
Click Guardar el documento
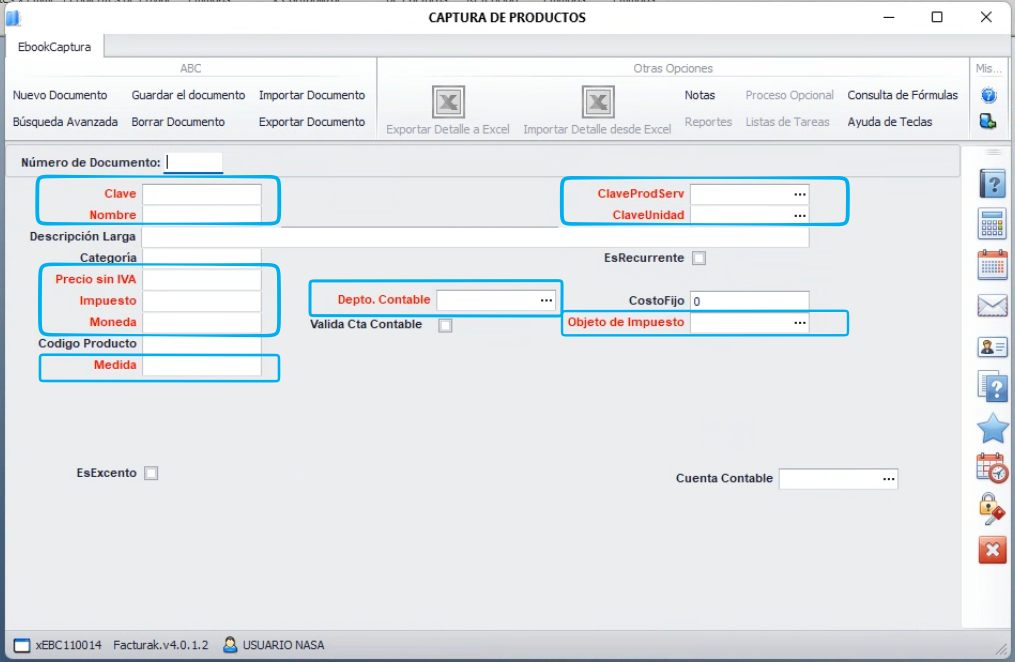click(188, 95)
